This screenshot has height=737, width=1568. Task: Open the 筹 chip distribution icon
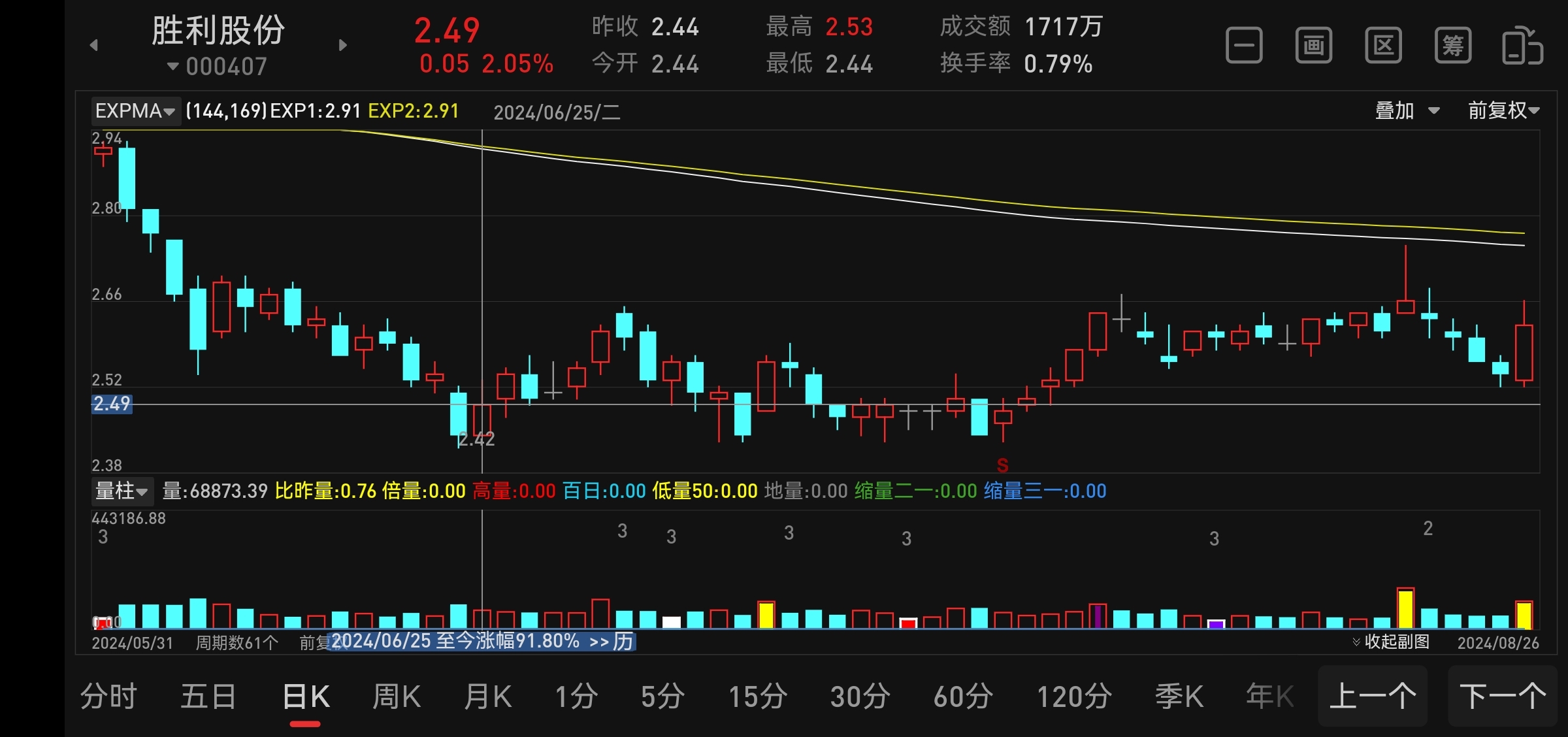(x=1452, y=46)
